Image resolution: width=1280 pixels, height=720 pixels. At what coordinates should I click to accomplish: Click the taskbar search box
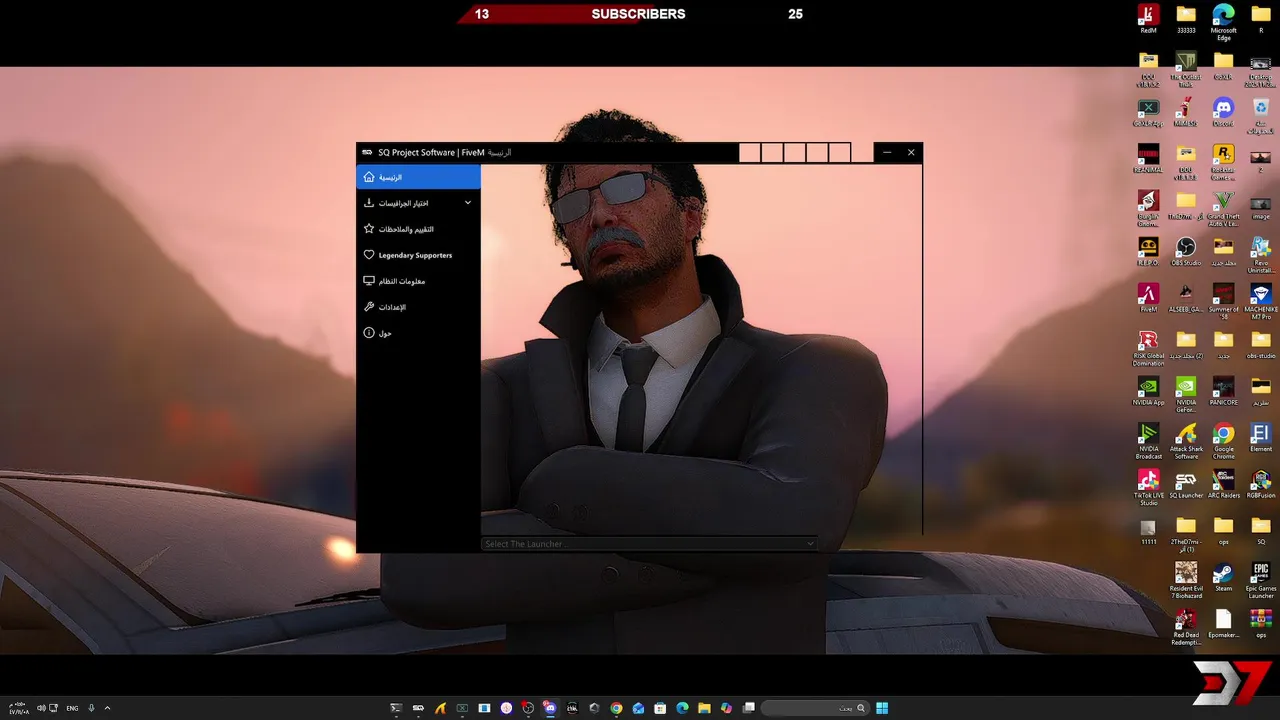(x=815, y=708)
